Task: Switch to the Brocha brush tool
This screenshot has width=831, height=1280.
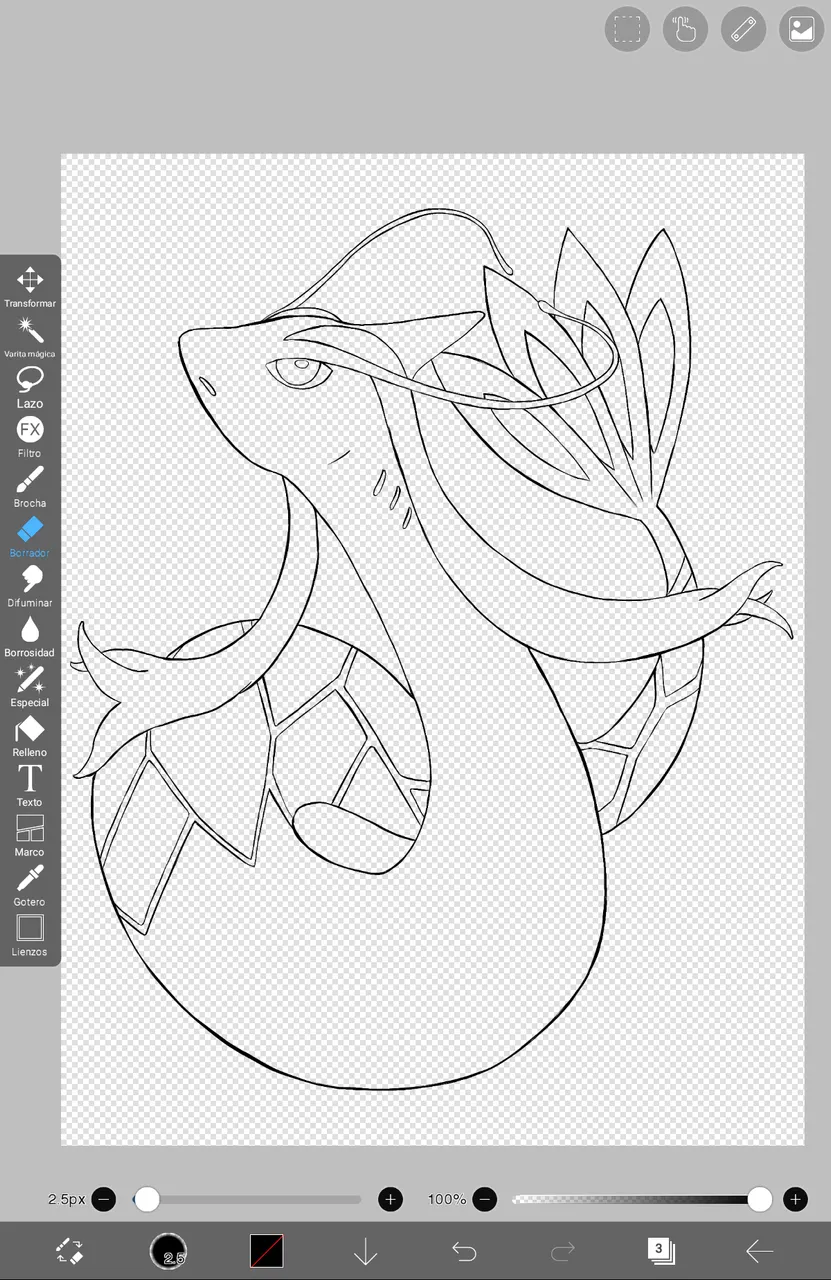Action: point(30,486)
